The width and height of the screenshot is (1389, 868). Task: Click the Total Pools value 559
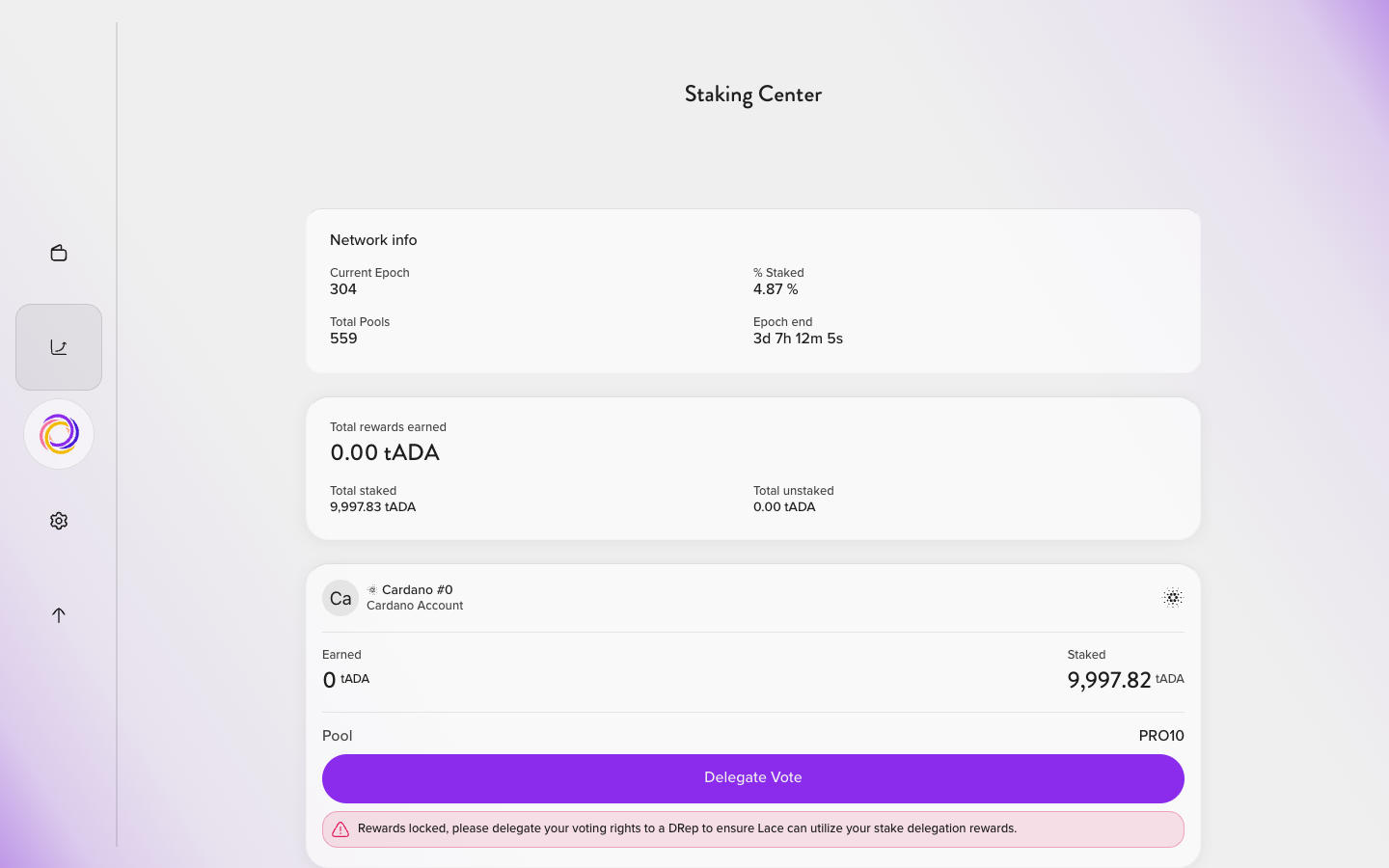(x=343, y=339)
